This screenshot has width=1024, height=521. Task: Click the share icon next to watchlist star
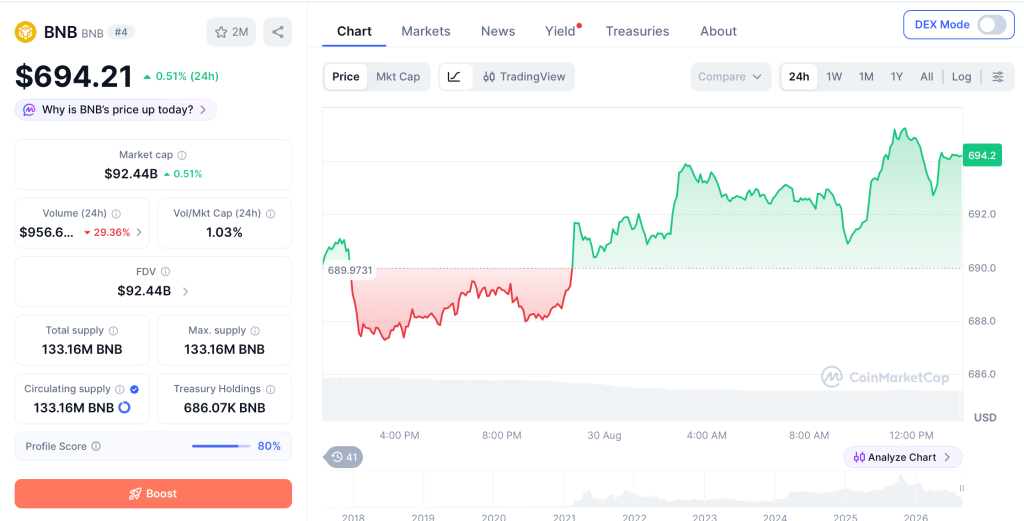click(x=278, y=32)
